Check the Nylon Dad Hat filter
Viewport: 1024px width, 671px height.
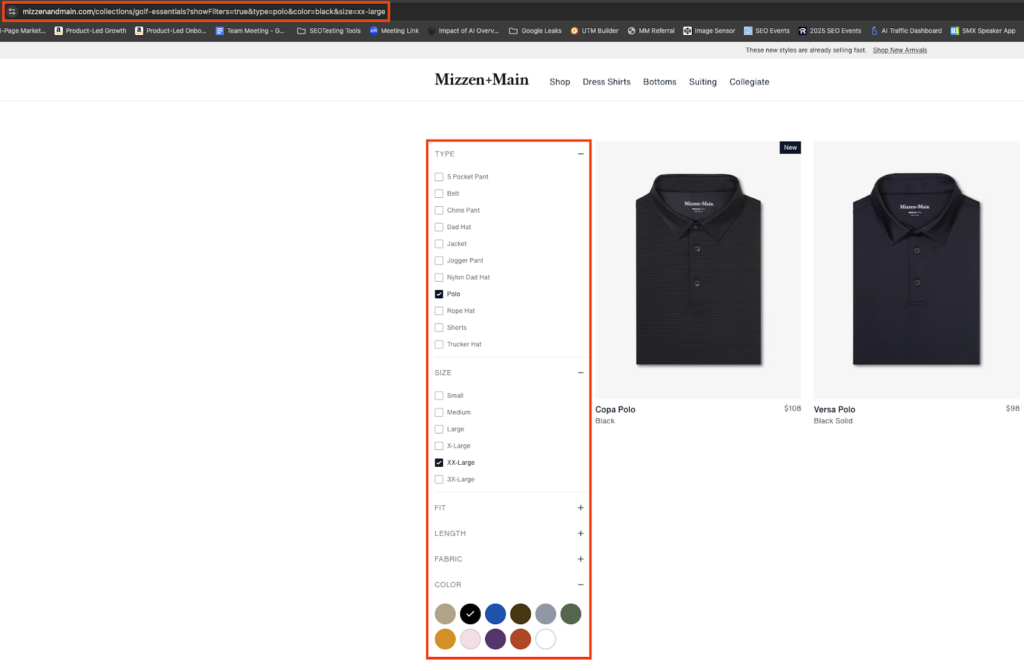pyautogui.click(x=439, y=278)
